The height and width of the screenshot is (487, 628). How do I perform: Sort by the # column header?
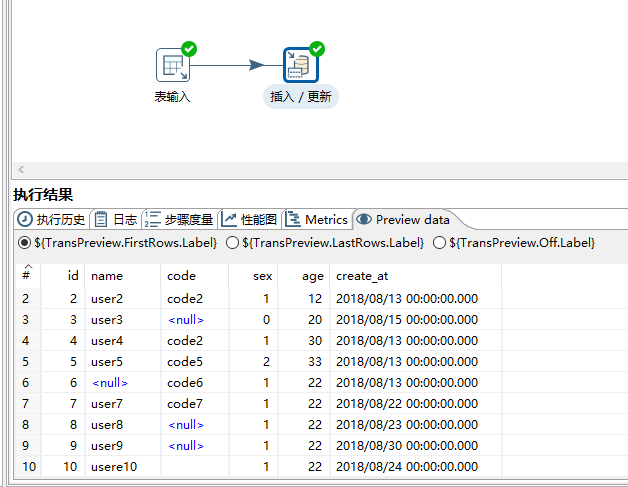click(x=28, y=276)
